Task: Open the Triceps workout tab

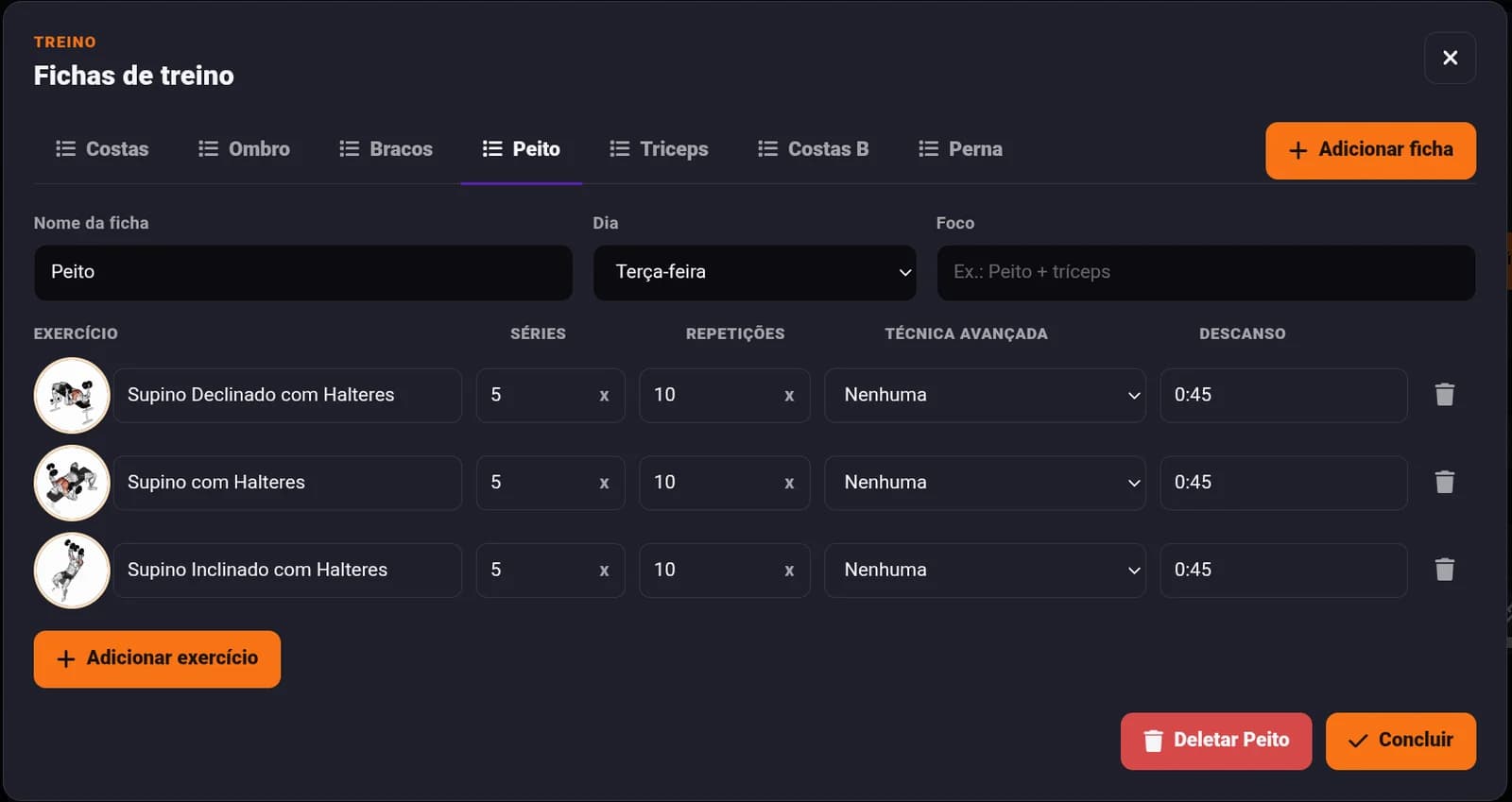Action: click(659, 149)
